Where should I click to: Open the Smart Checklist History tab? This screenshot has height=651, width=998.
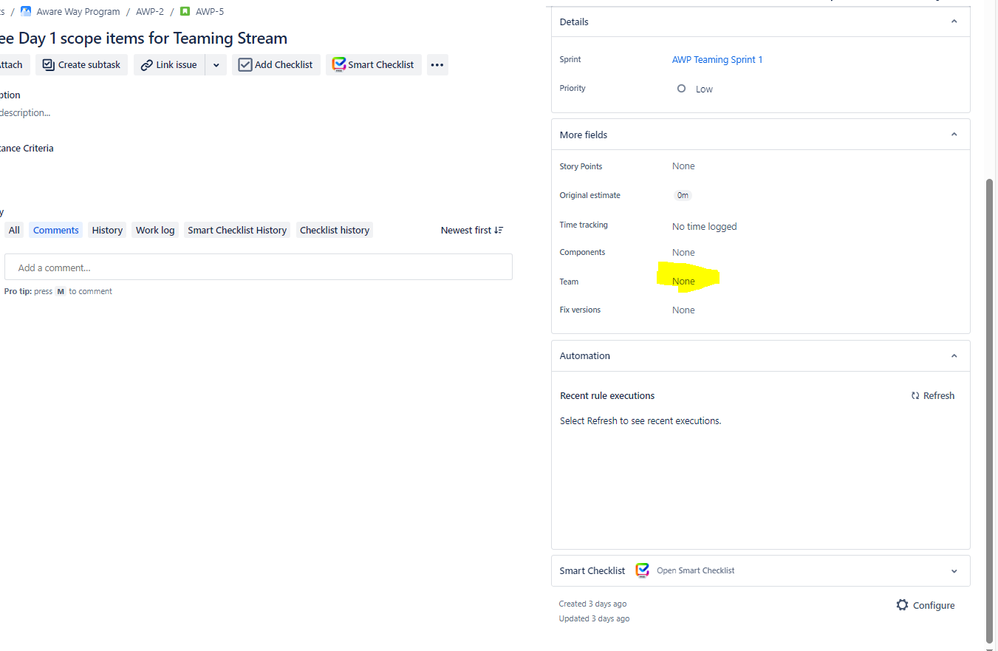(x=237, y=230)
